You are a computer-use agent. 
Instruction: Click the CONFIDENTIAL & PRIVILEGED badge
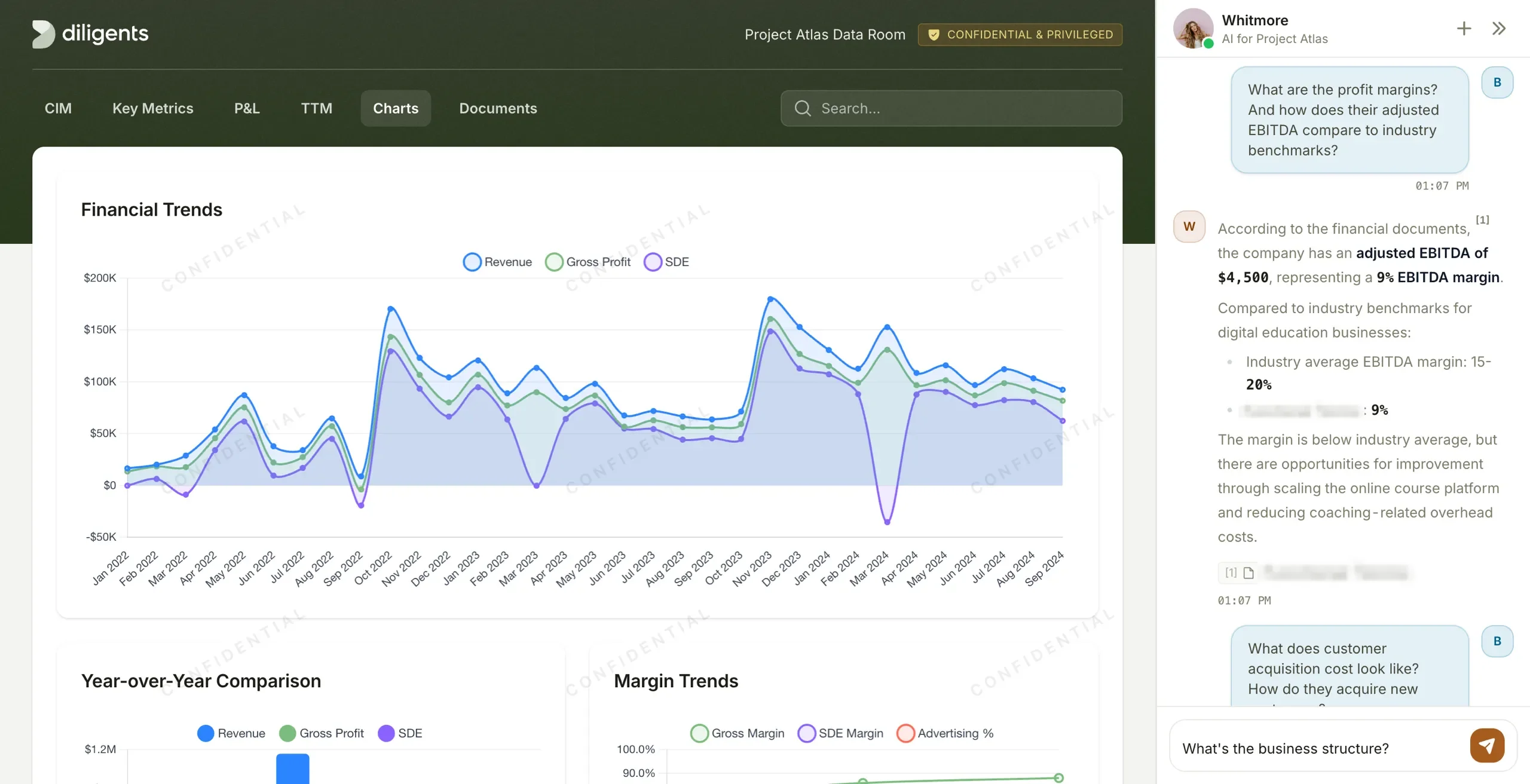point(1020,34)
